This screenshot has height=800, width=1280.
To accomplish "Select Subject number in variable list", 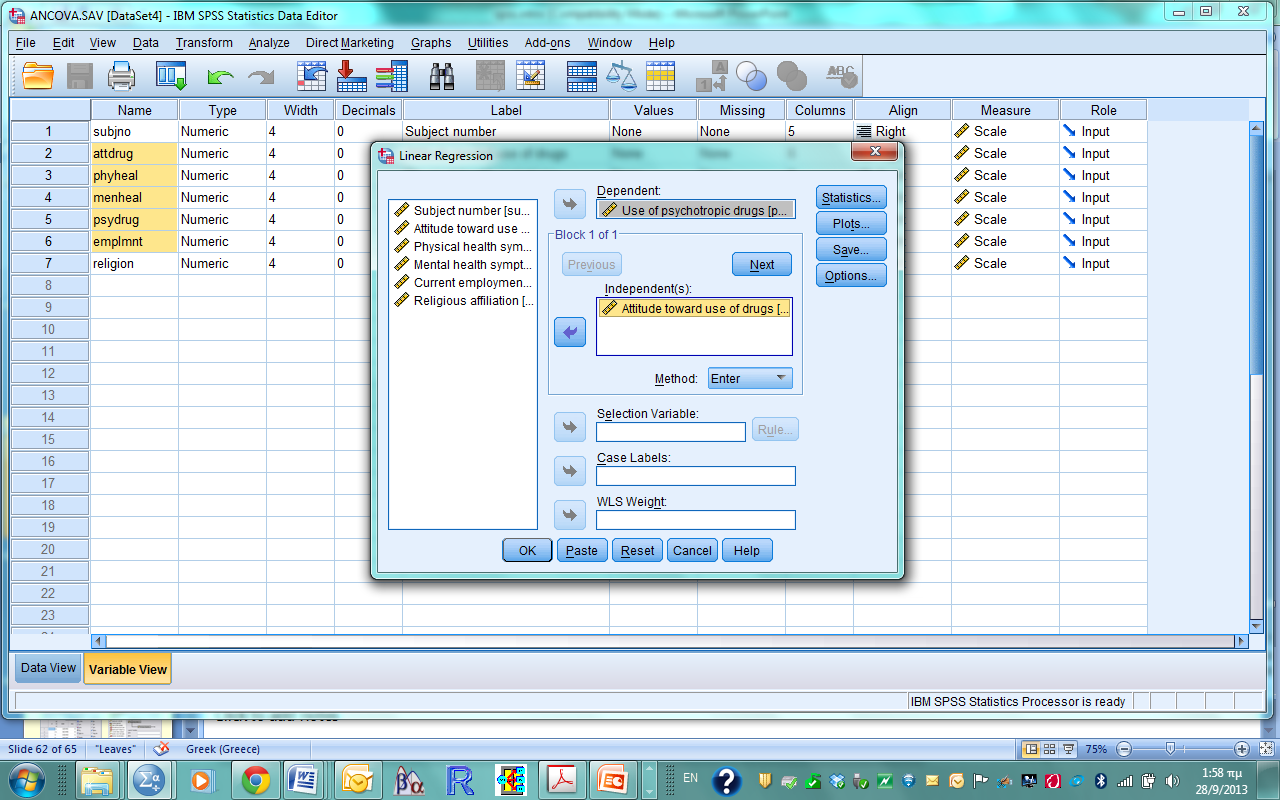I will click(x=463, y=210).
